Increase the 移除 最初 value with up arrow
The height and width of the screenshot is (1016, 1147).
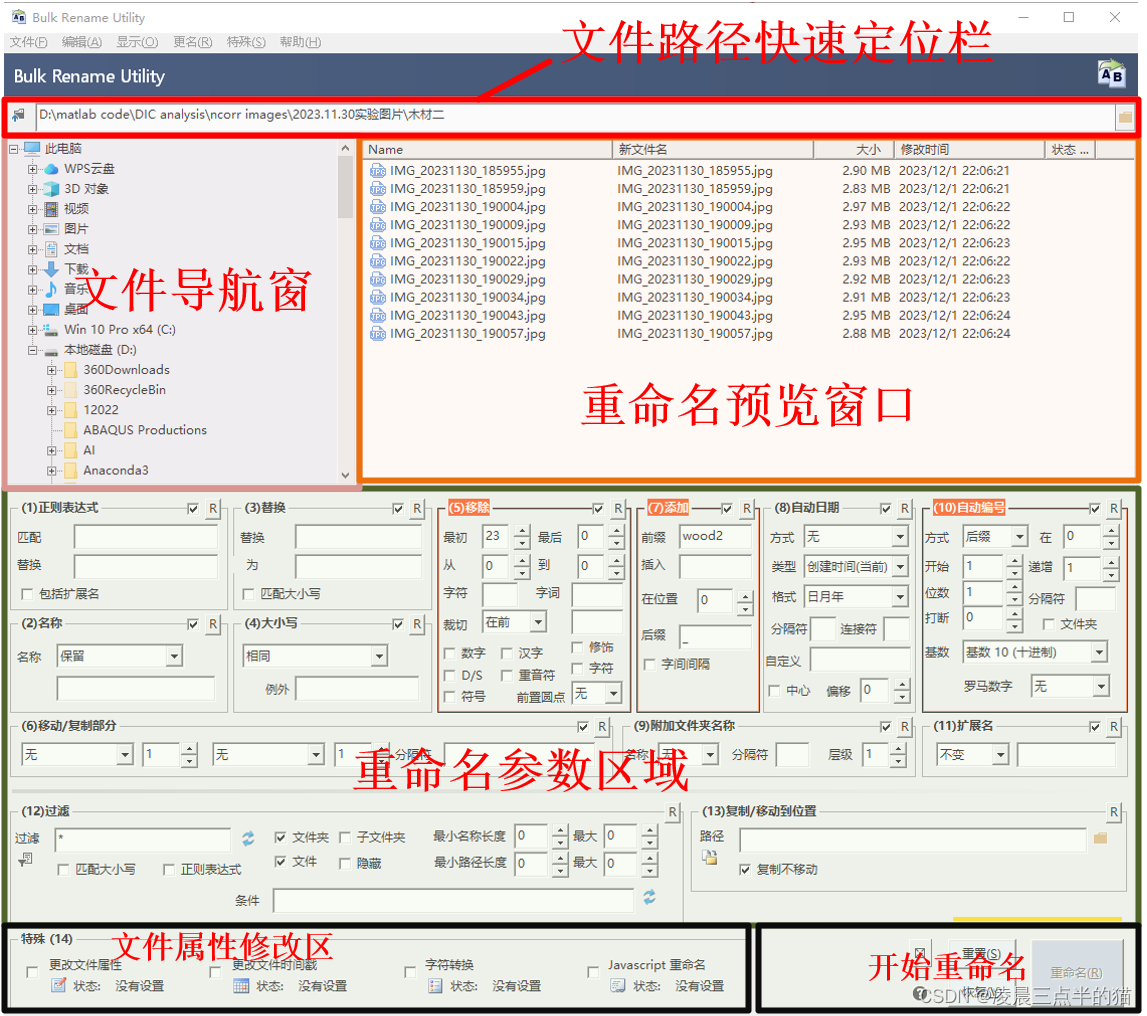tap(521, 531)
